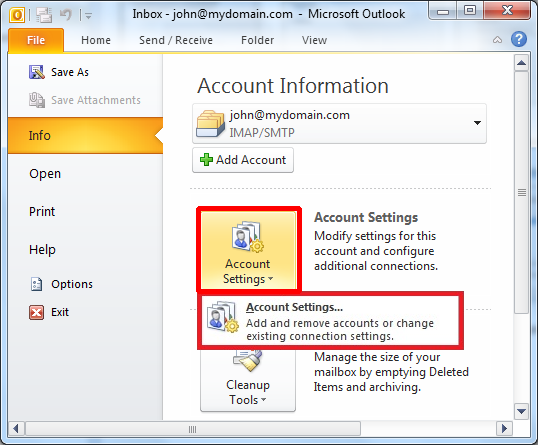538x445 pixels.
Task: Click the Save Attachments icon
Action: click(x=36, y=100)
